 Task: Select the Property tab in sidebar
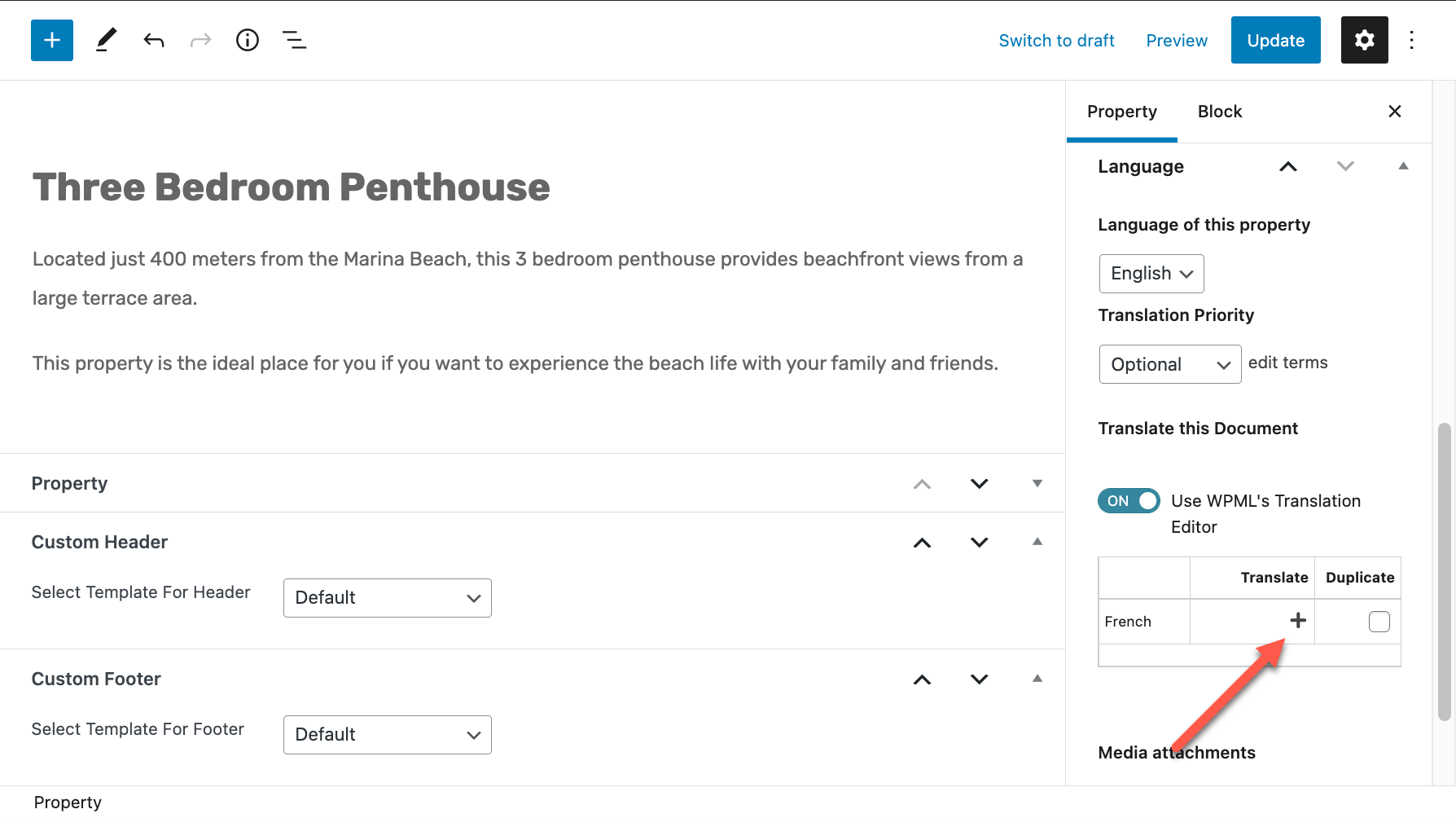click(1122, 112)
